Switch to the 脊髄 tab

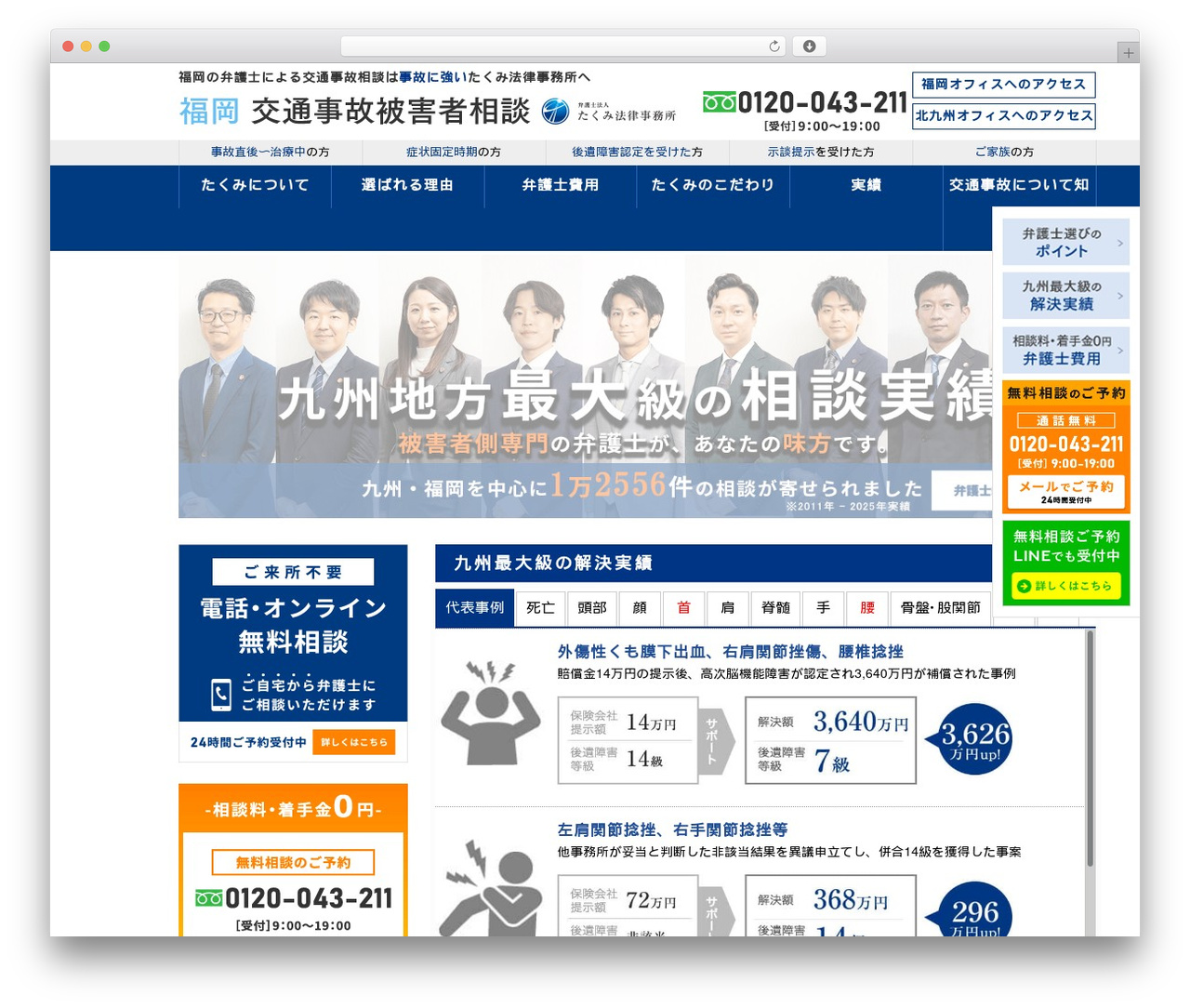click(775, 608)
